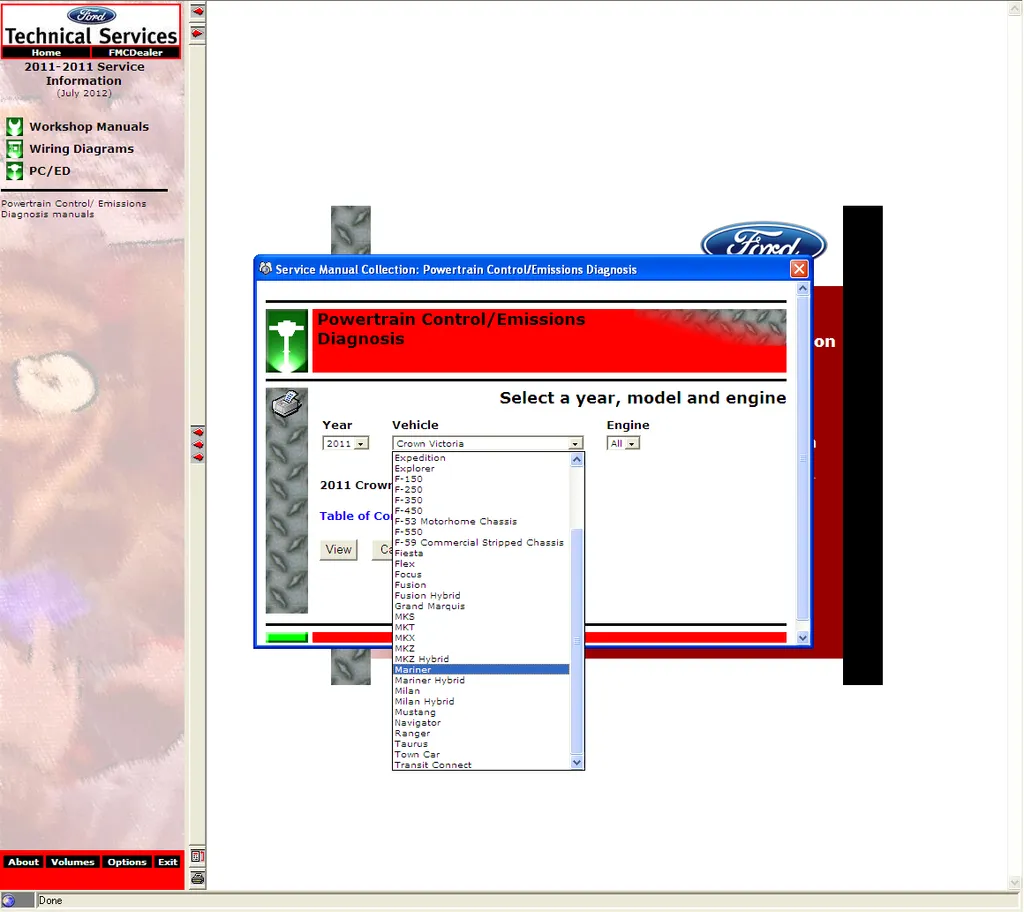Click the green PC/ED icon
Screen dimensions: 1024x912
coord(14,171)
